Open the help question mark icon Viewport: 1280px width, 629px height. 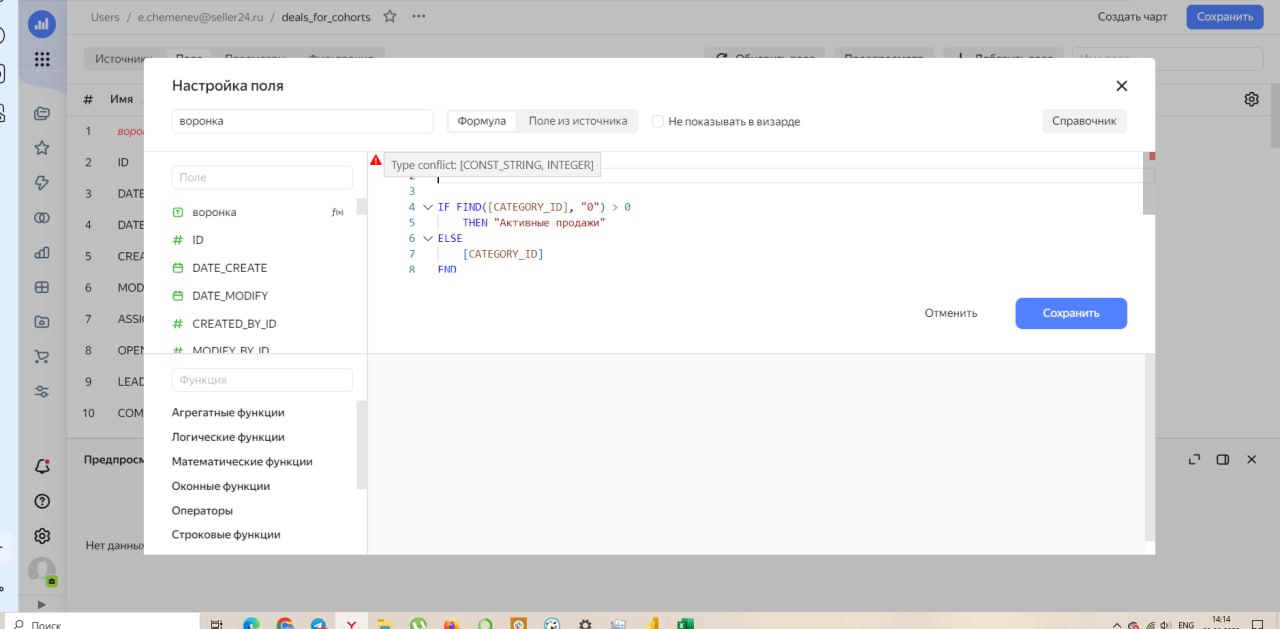pos(42,501)
